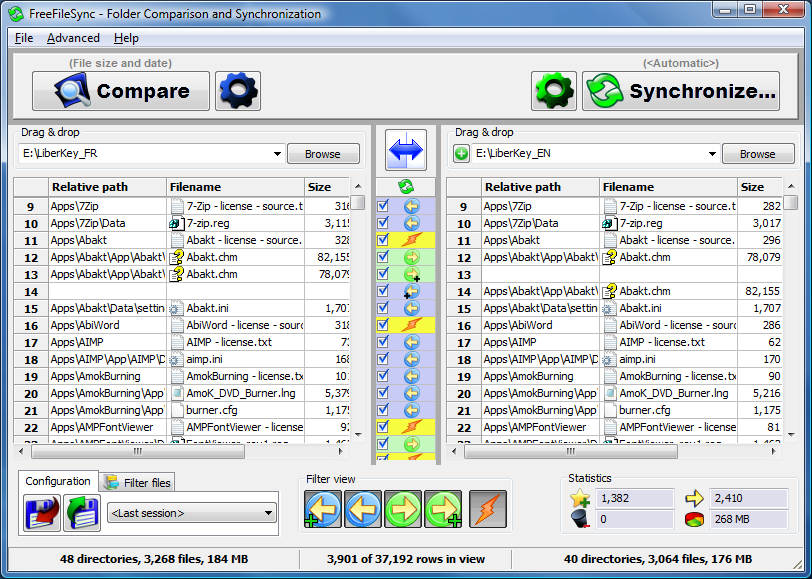Click the sync direction column header icon

pyautogui.click(x=406, y=186)
